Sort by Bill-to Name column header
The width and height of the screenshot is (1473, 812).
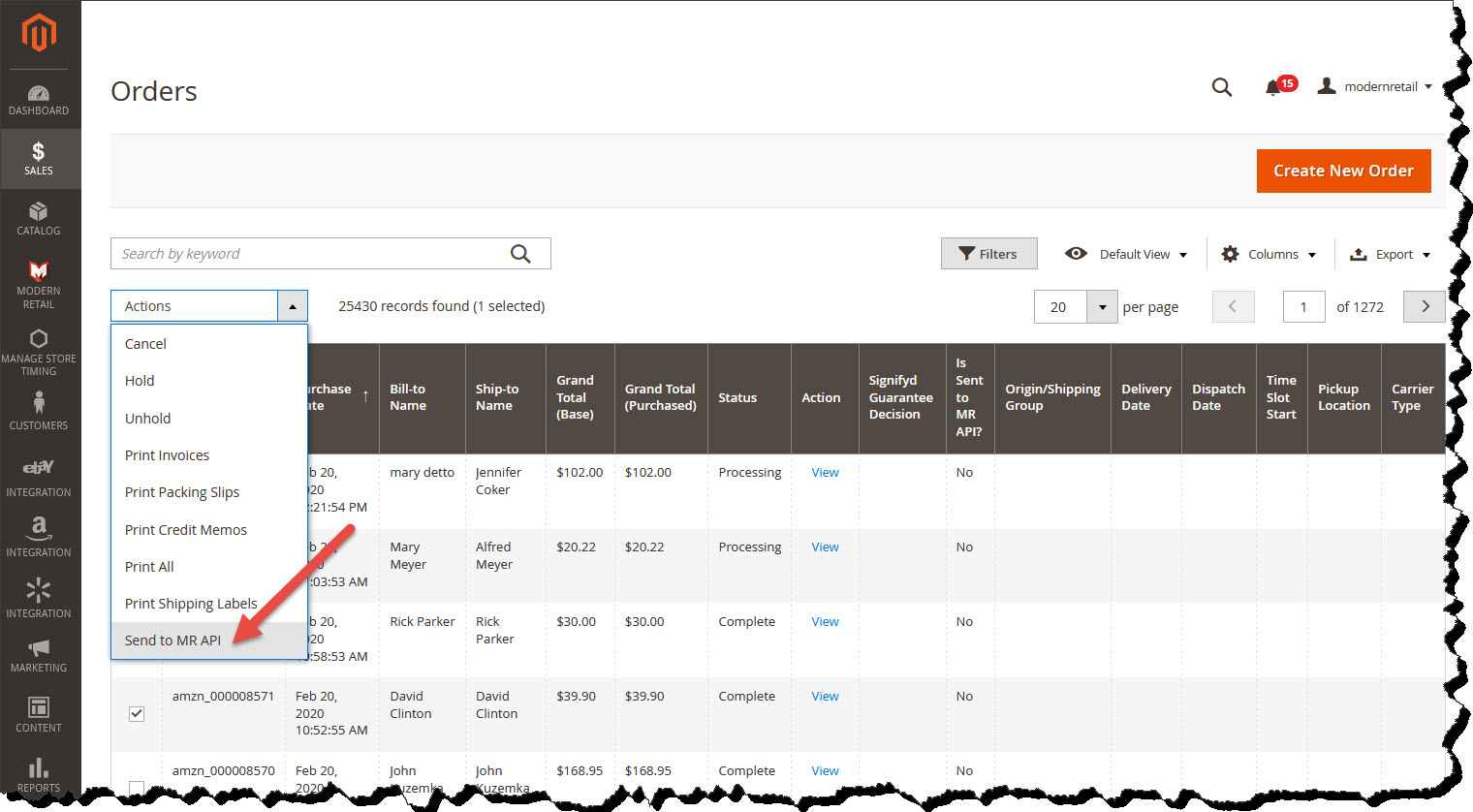point(423,397)
